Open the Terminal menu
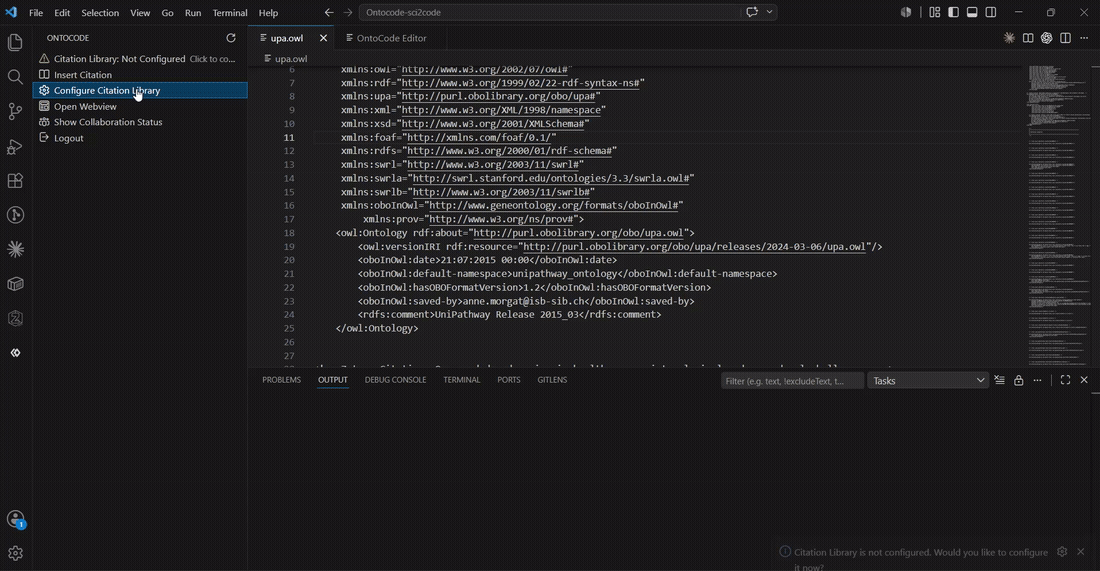Viewport: 1100px width, 571px height. [230, 13]
